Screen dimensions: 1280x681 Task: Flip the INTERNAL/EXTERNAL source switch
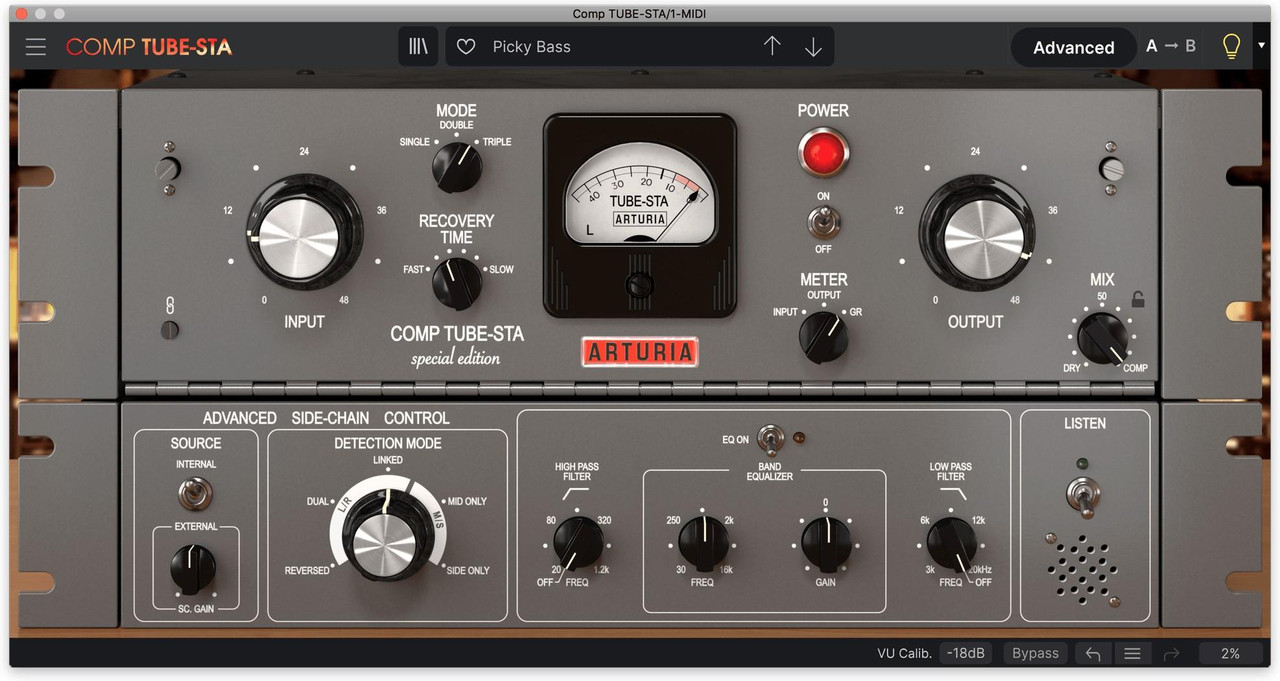[195, 493]
